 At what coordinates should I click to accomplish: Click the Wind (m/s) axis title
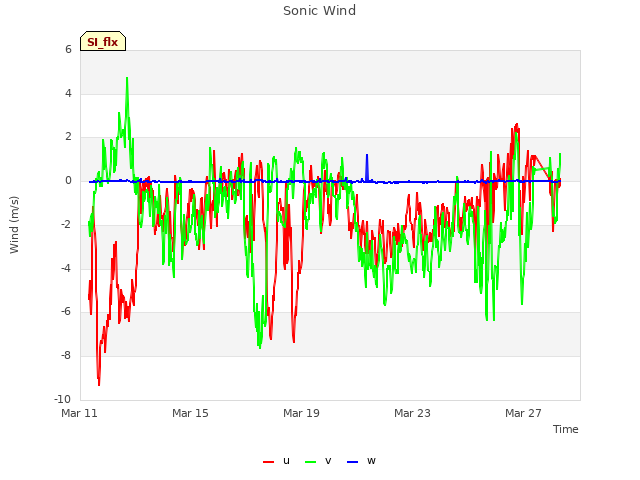click(14, 224)
